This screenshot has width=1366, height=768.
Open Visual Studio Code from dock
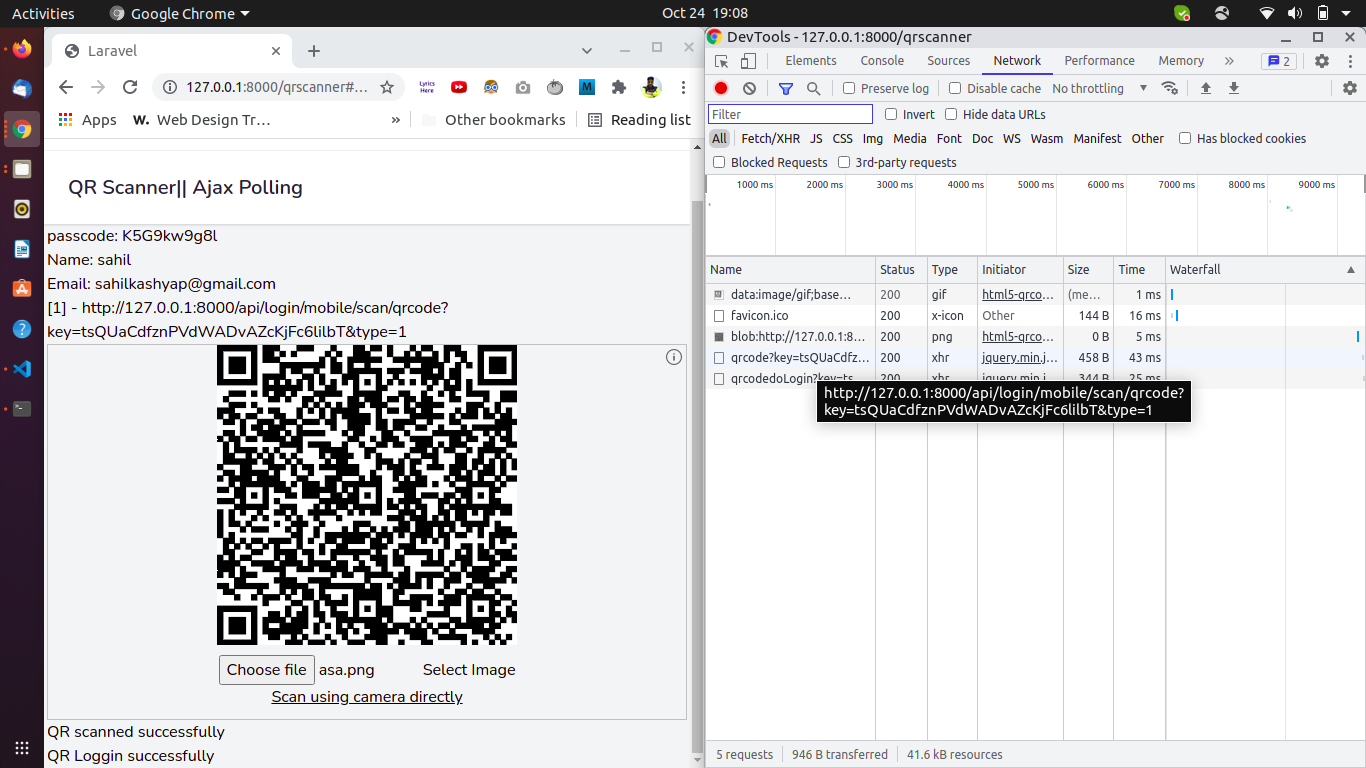click(22, 368)
